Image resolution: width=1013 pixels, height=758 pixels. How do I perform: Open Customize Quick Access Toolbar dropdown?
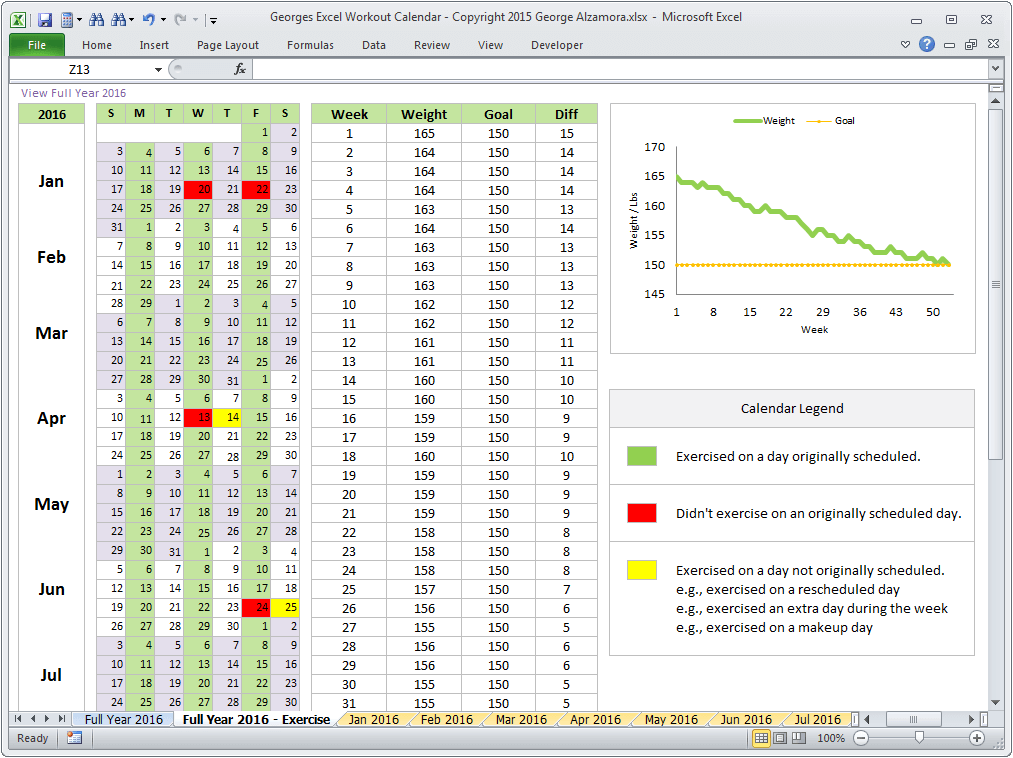pos(214,21)
